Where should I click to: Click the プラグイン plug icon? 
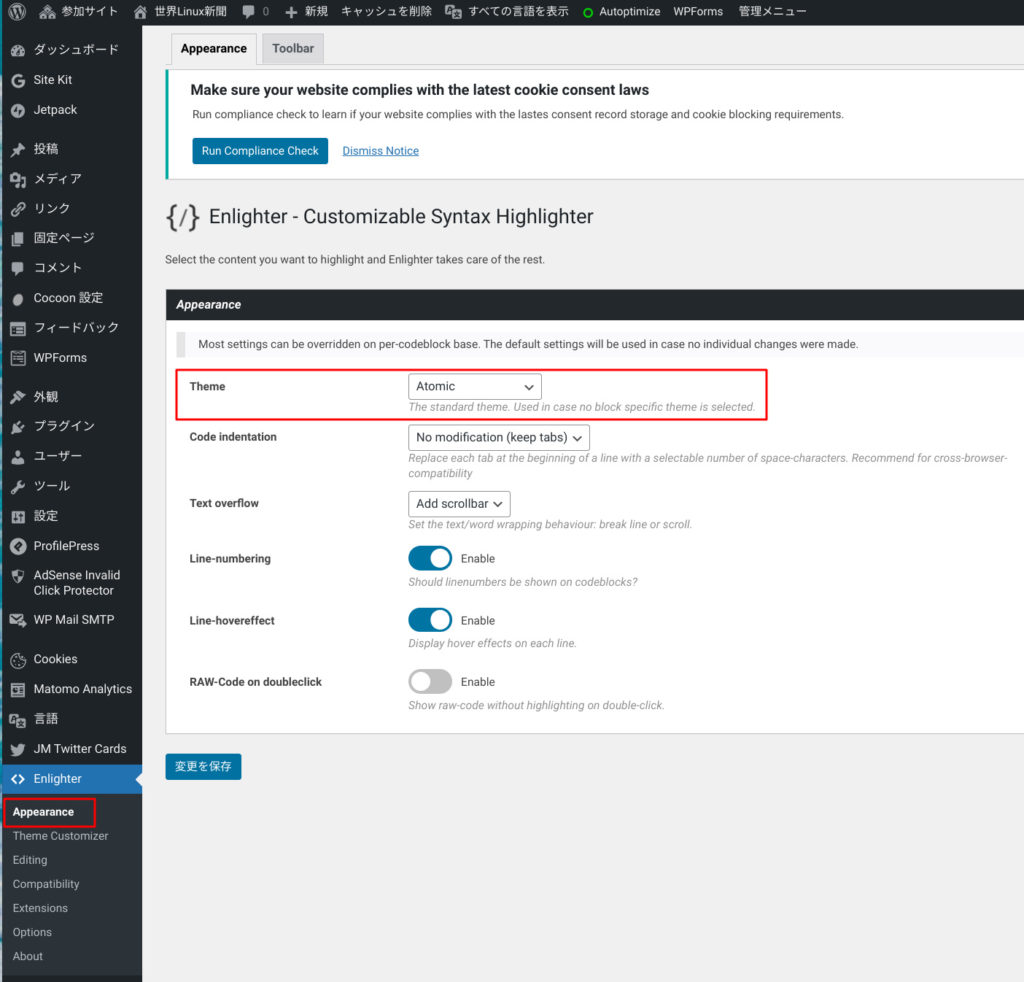[18, 427]
